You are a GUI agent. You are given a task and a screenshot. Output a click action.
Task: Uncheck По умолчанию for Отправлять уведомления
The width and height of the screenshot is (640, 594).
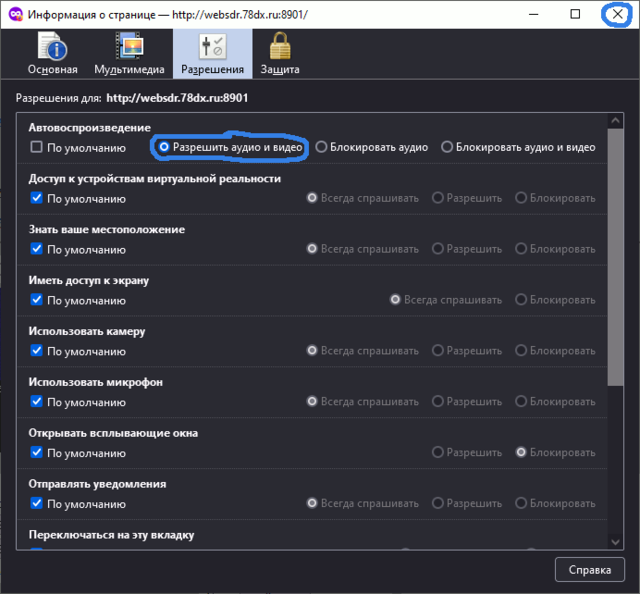(37, 503)
